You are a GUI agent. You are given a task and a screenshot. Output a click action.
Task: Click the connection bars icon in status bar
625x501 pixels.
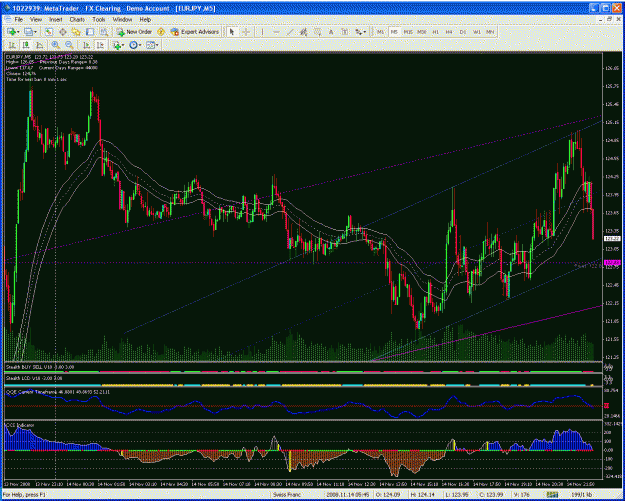click(552, 495)
